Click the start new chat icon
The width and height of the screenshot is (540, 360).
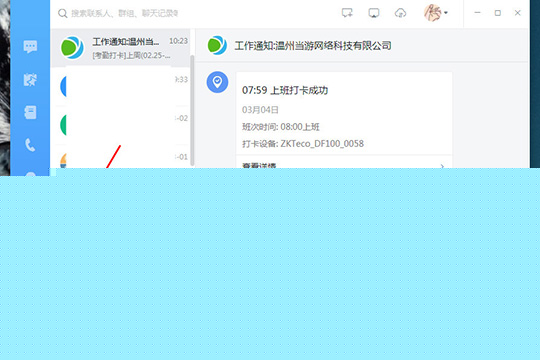(x=347, y=13)
